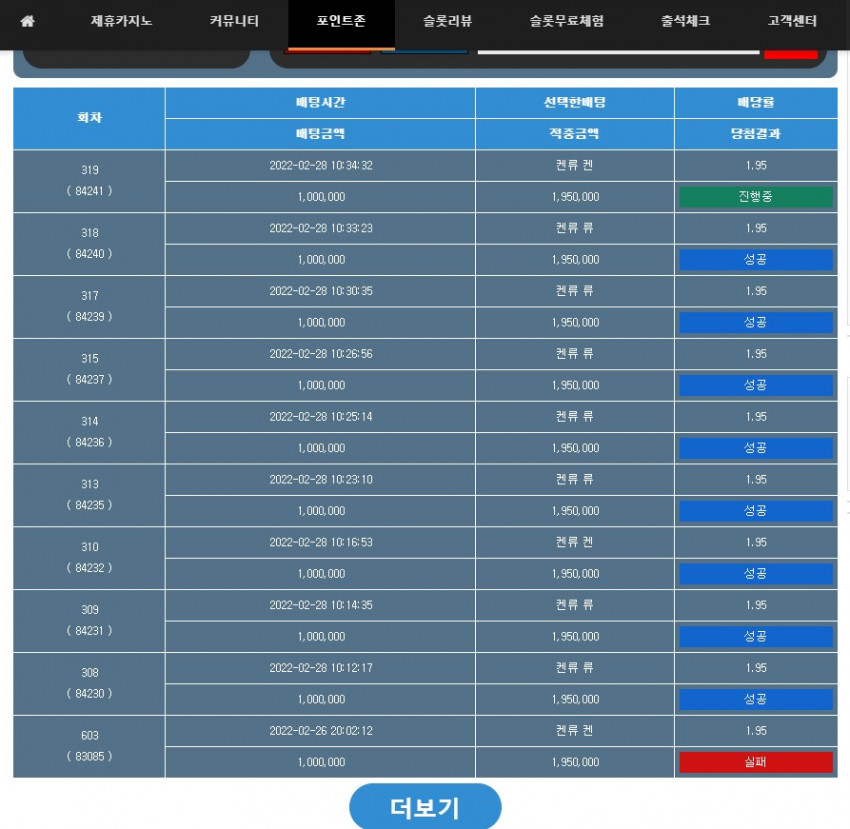The width and height of the screenshot is (850, 829).
Task: Select the 배팅금액 column header
Action: point(320,134)
